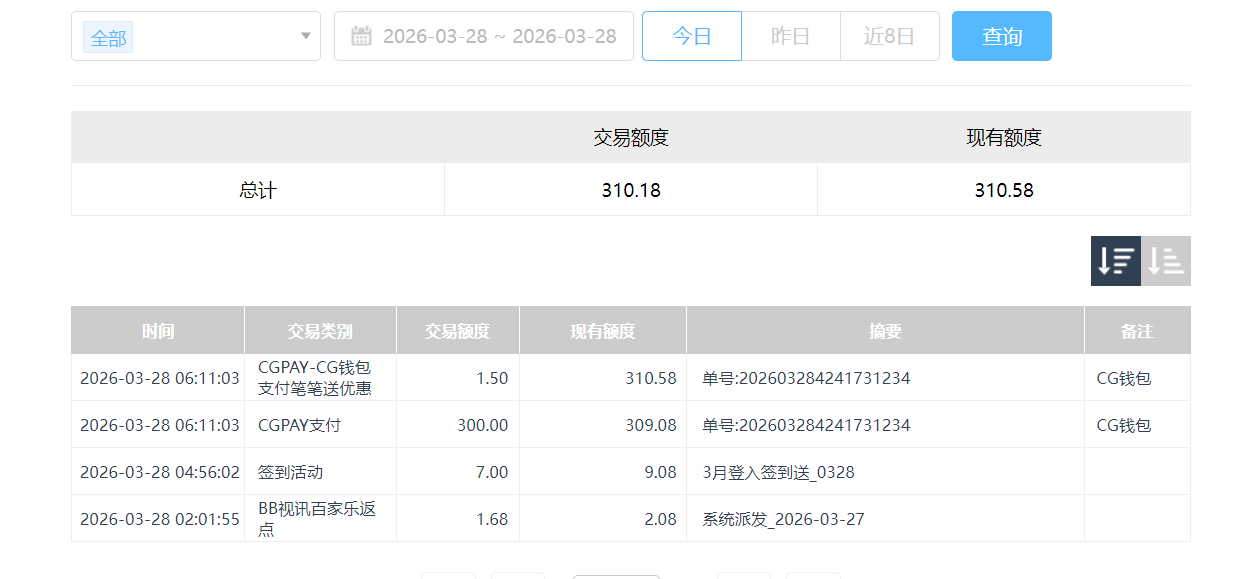Viewport: 1245px width, 579px height.
Task: Switch to the 近8日 tab
Action: tap(889, 36)
